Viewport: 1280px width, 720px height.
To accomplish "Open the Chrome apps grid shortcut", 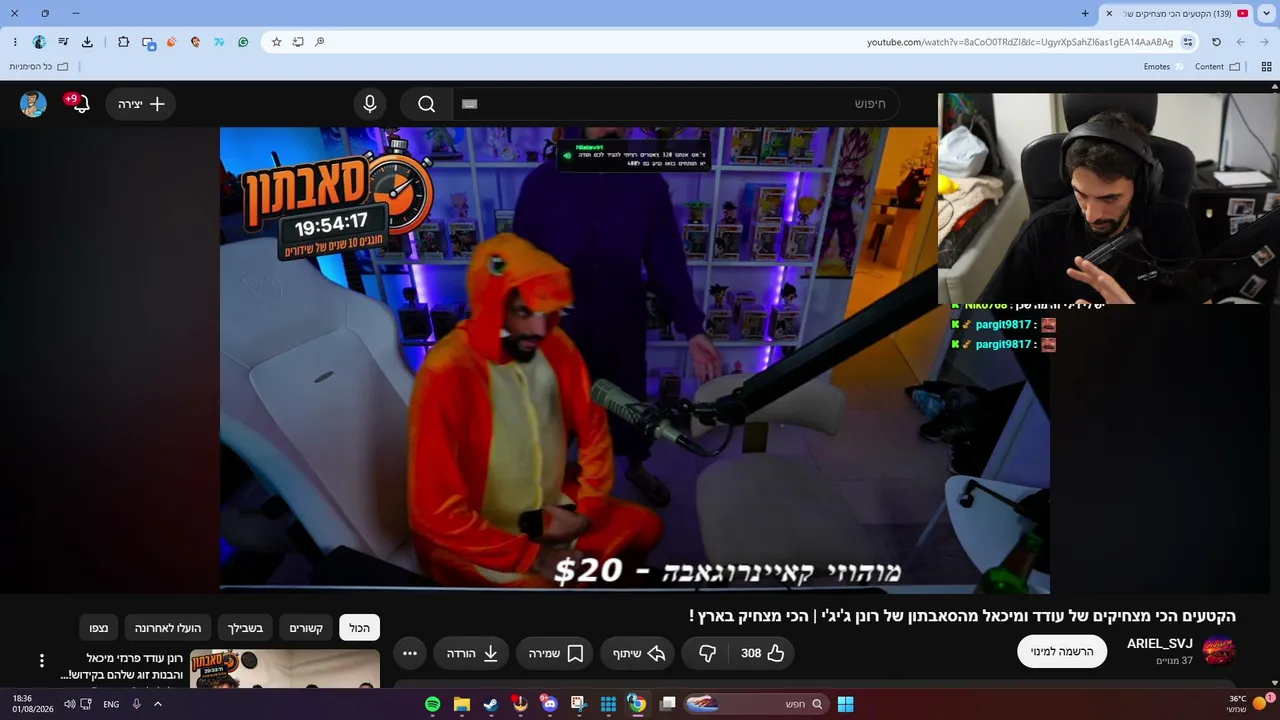I will (1266, 67).
